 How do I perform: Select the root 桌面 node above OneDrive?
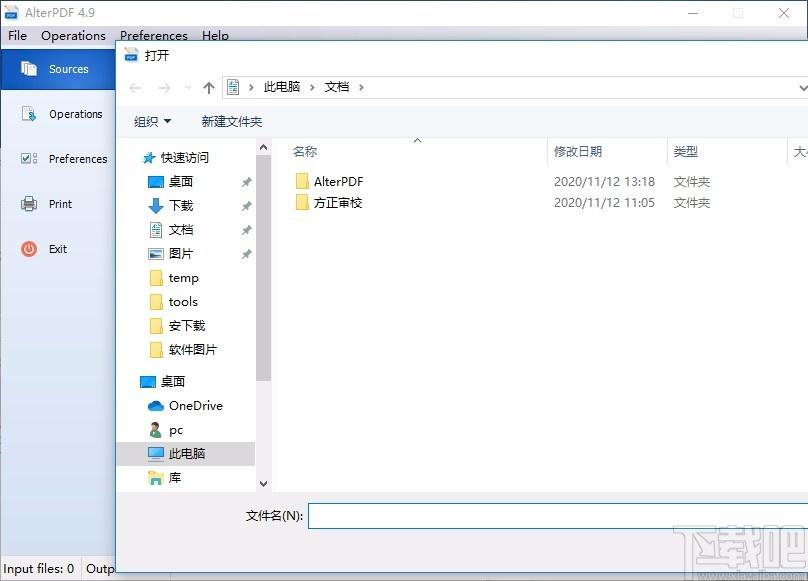pos(173,381)
